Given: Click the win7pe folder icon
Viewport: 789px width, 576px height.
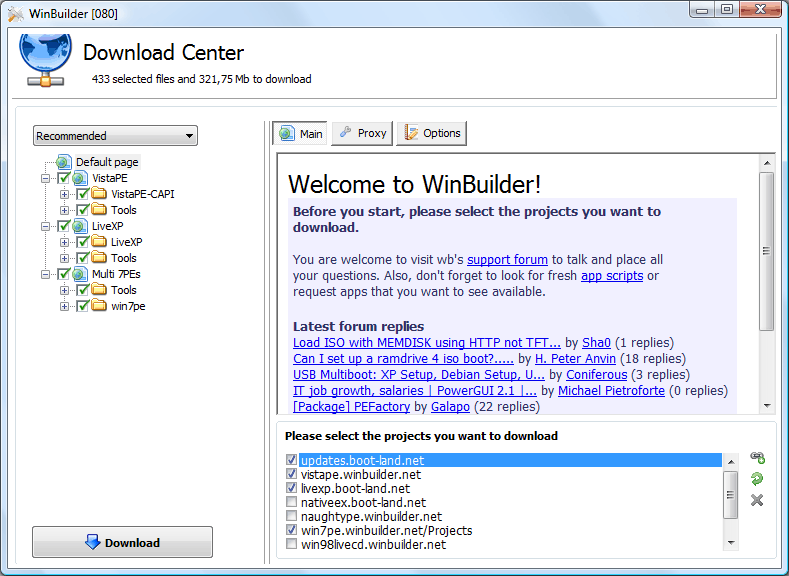Looking at the screenshot, I should tap(99, 305).
